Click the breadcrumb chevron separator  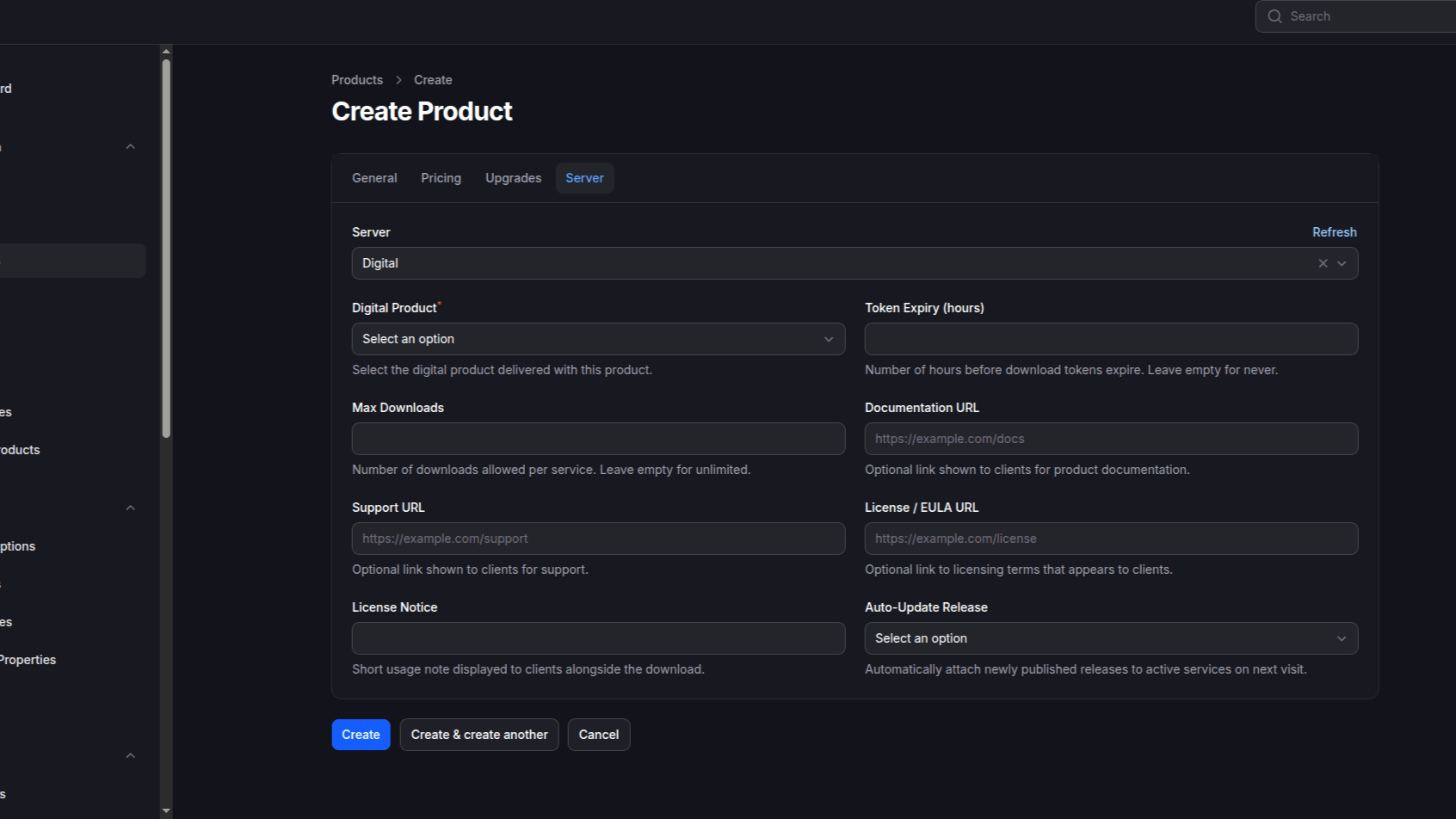point(398,80)
